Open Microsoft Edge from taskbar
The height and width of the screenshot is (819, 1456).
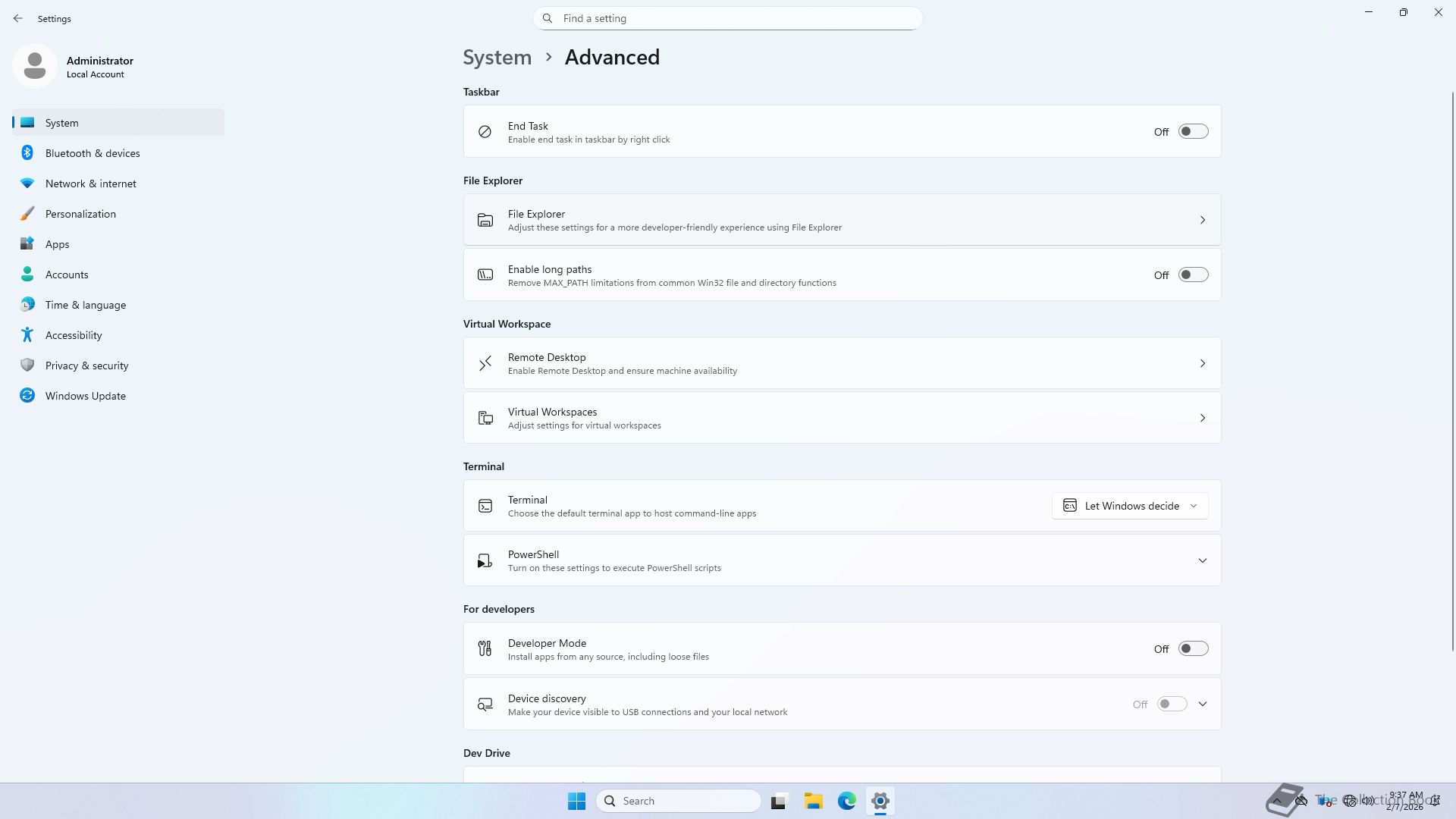[x=846, y=801]
